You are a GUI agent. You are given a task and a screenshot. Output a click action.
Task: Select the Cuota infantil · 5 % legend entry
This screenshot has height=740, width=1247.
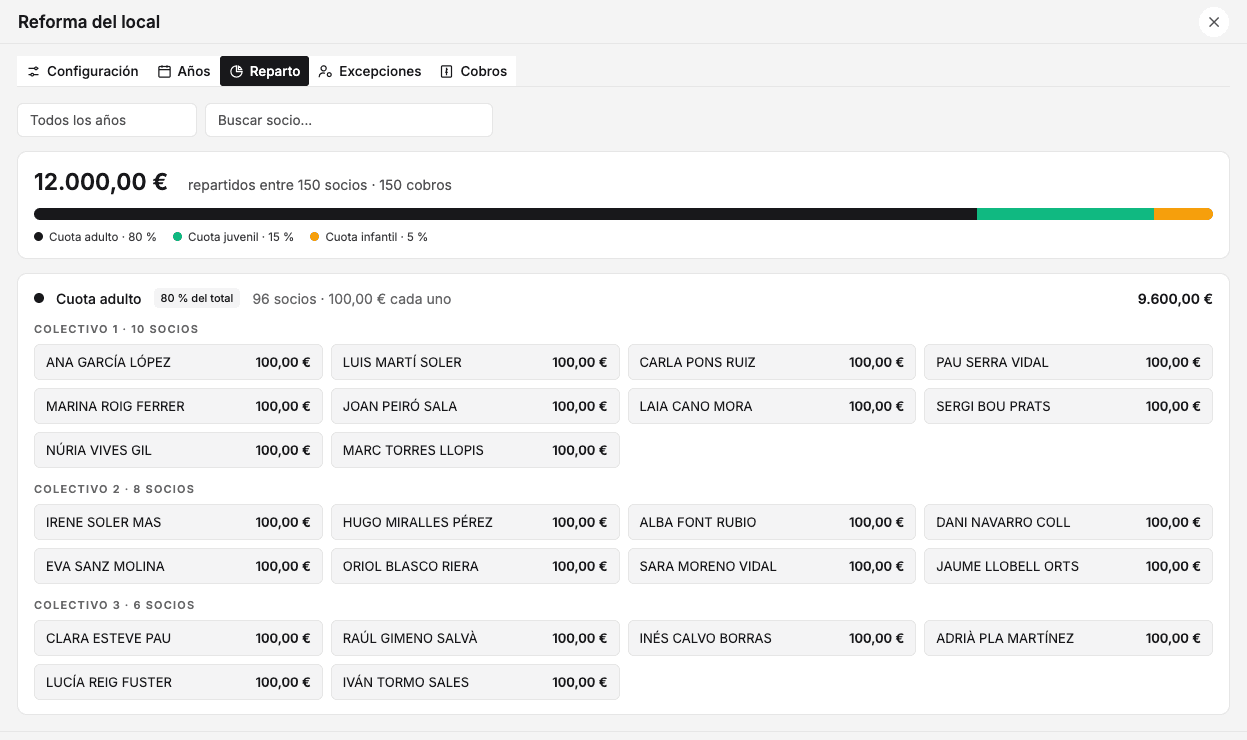pos(369,237)
